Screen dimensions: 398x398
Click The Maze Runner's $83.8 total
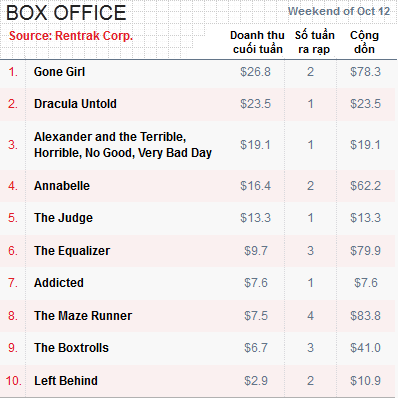pyautogui.click(x=365, y=316)
